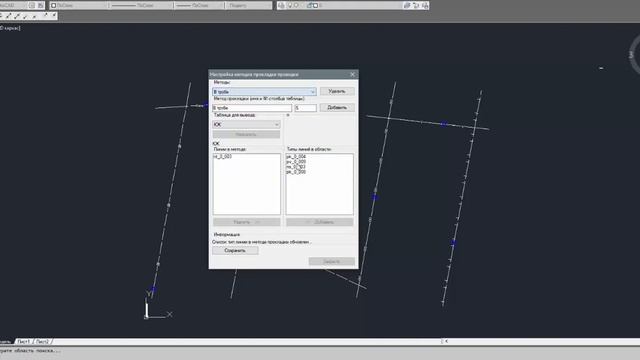The image size is (640, 360).
Task: Open the ByColor color dropdown in the toolbar
Action: click(x=80, y=5)
